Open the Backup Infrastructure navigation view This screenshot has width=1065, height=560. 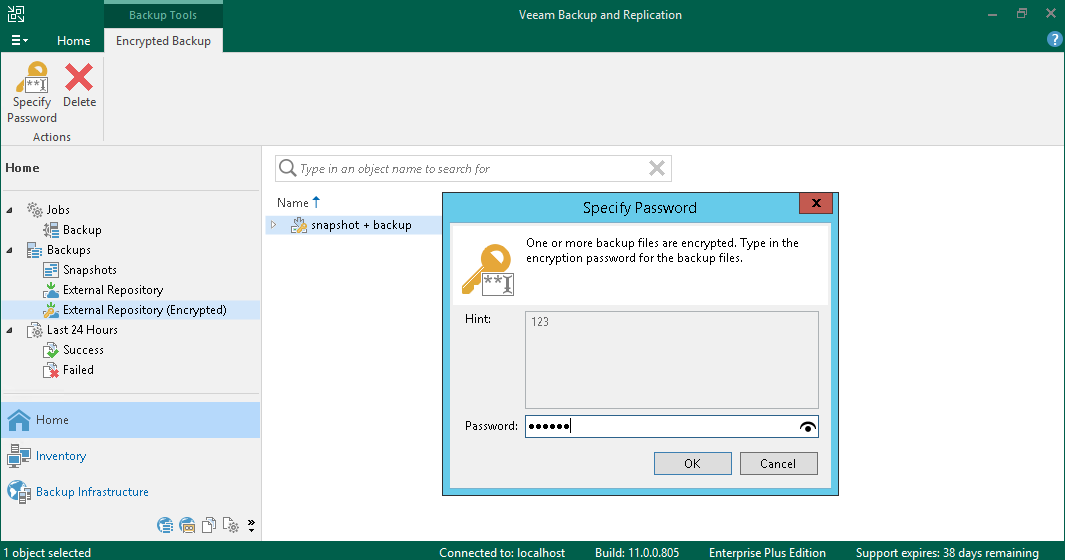[x=131, y=492]
